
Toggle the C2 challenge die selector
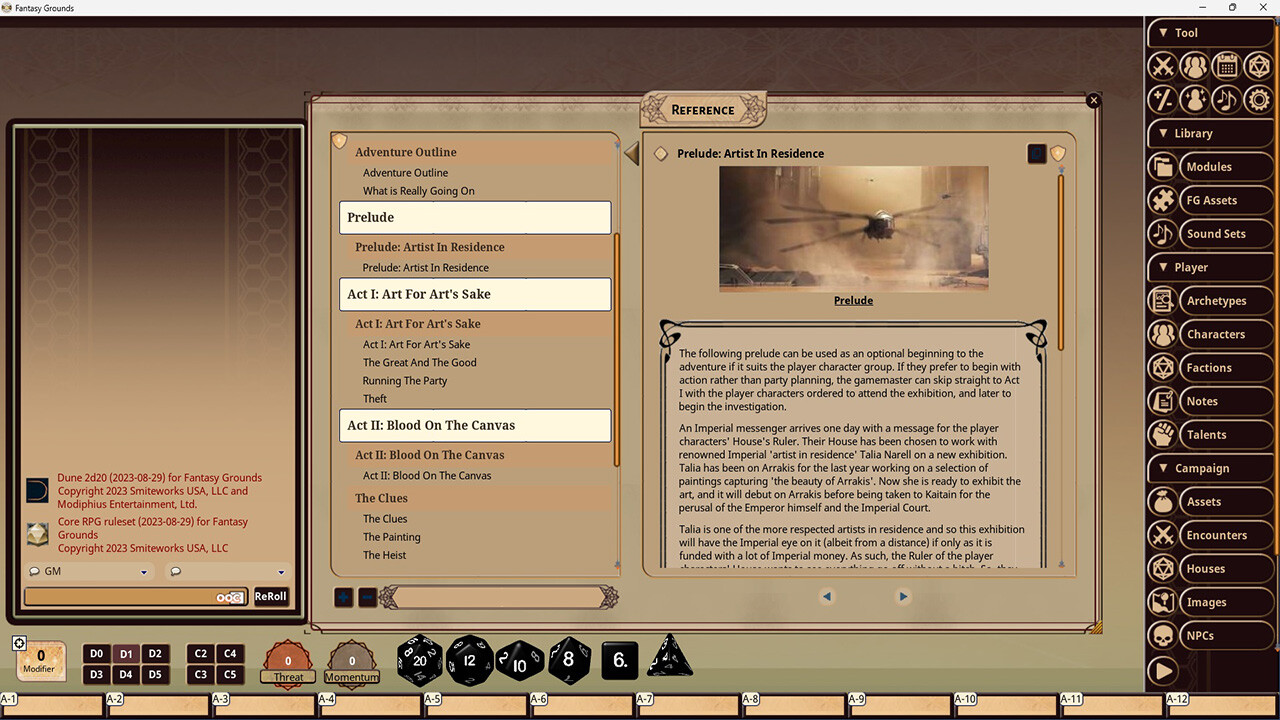[201, 653]
